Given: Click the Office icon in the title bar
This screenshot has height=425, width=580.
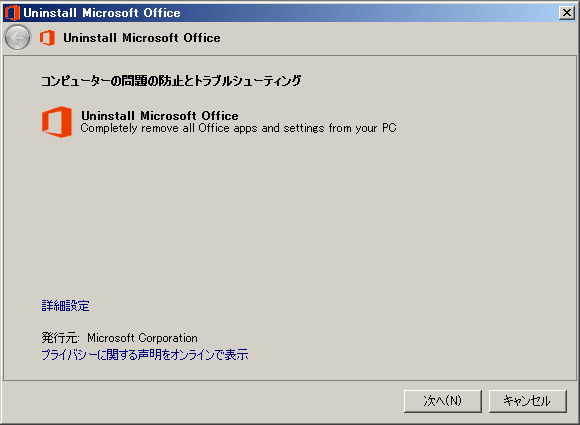Looking at the screenshot, I should (12, 13).
